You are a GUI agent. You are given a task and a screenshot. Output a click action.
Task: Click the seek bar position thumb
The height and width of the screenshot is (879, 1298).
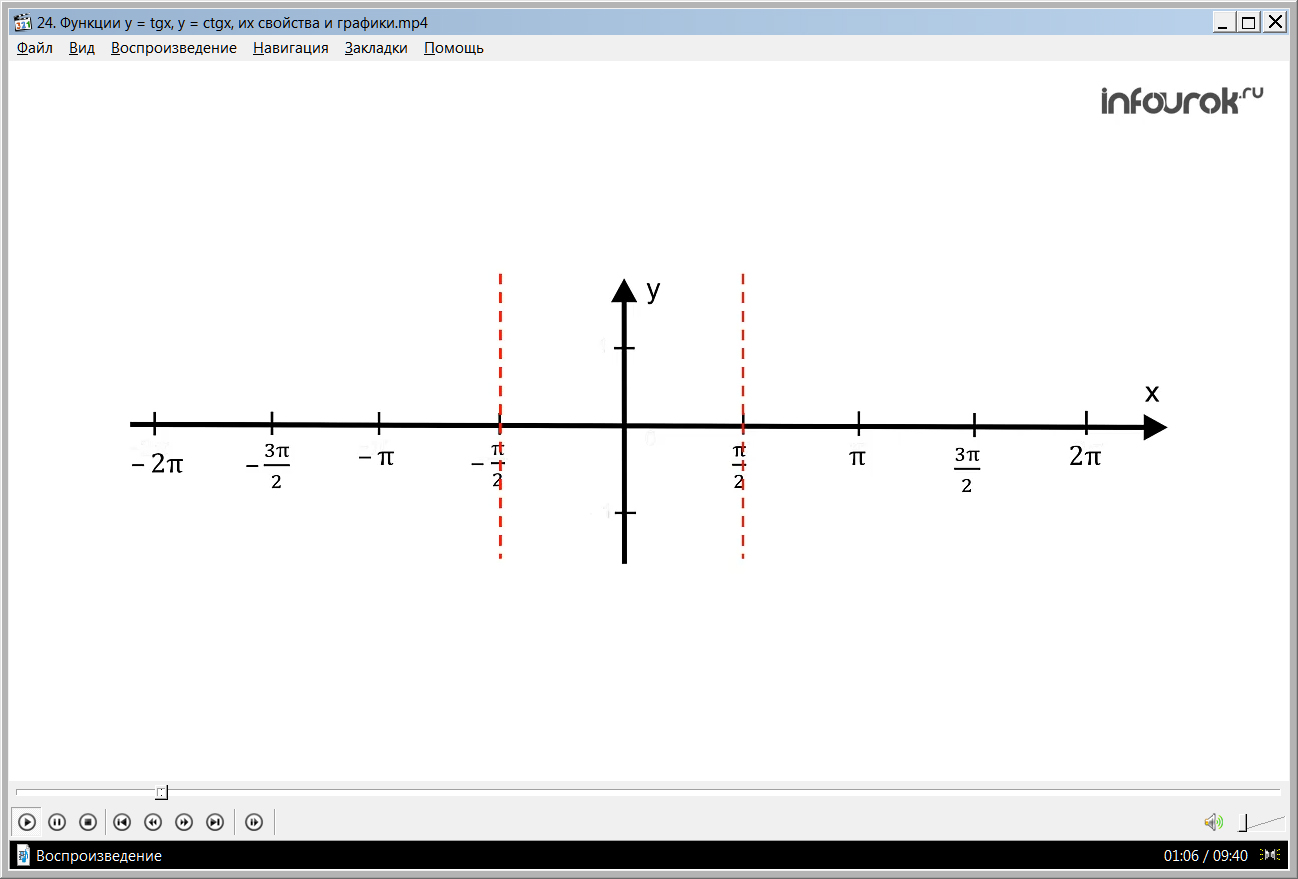pos(161,792)
